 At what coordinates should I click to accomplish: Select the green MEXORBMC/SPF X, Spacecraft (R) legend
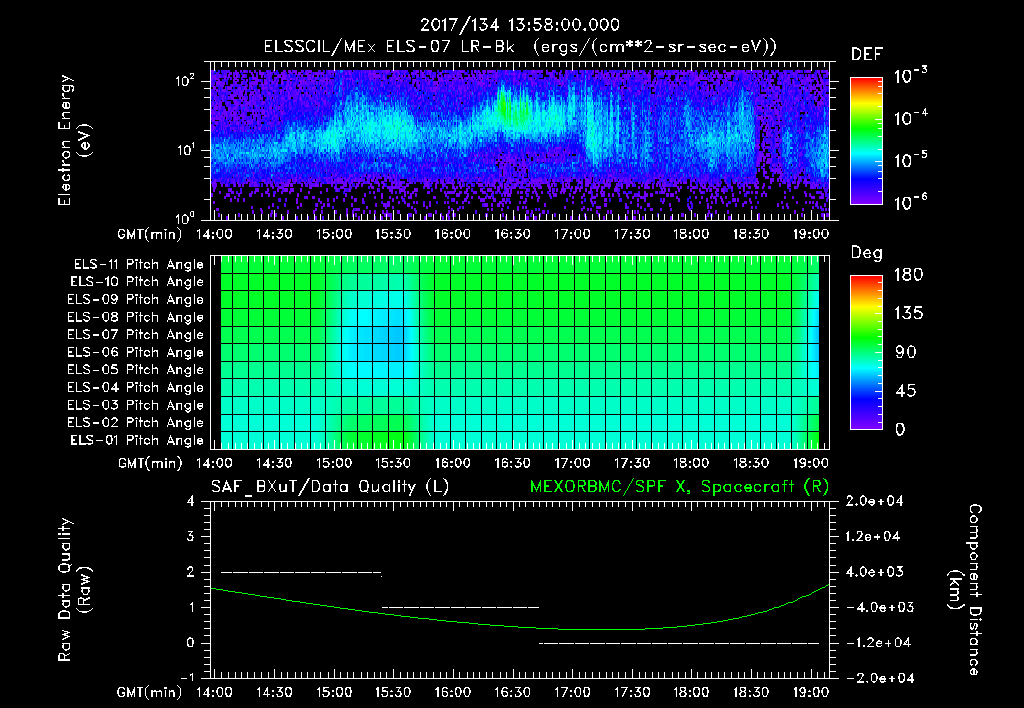click(x=679, y=487)
